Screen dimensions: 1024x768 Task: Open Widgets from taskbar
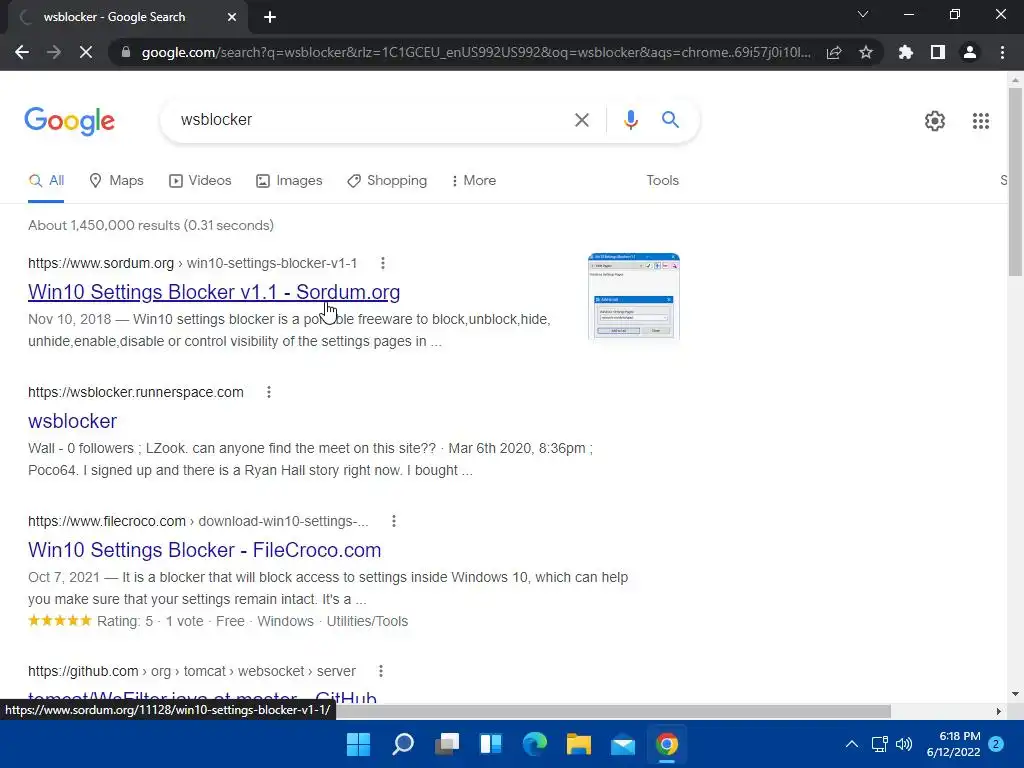pos(491,744)
